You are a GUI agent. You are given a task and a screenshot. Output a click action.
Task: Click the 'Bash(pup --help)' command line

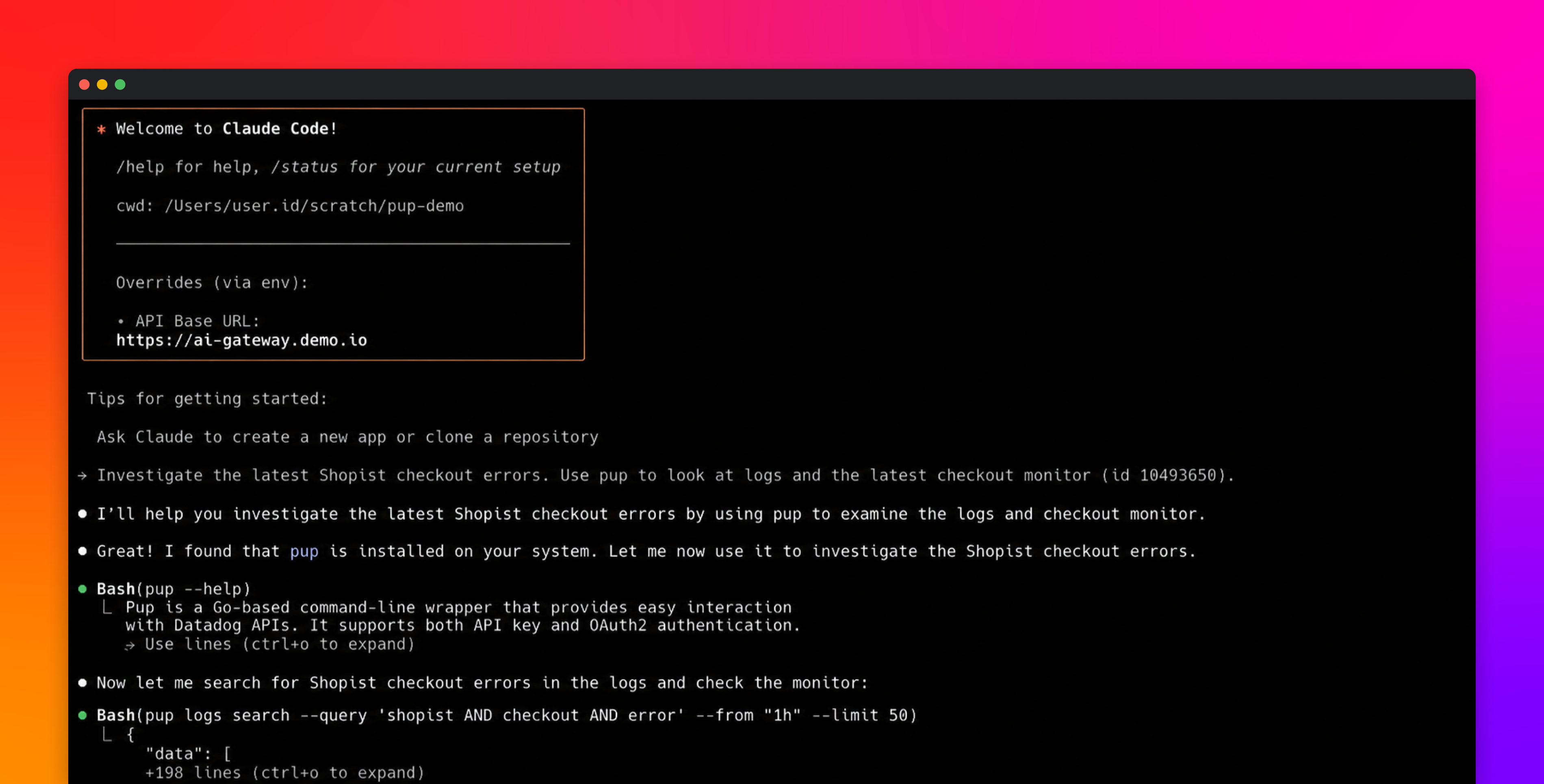pos(174,589)
